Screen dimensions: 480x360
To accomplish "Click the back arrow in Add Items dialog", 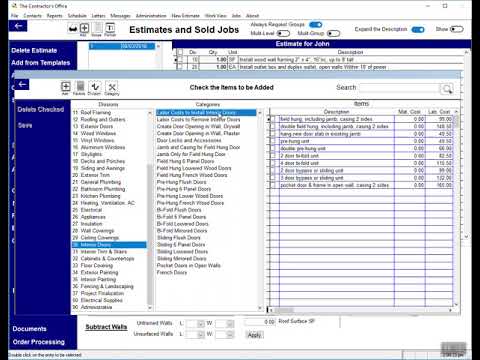I will point(22,84).
